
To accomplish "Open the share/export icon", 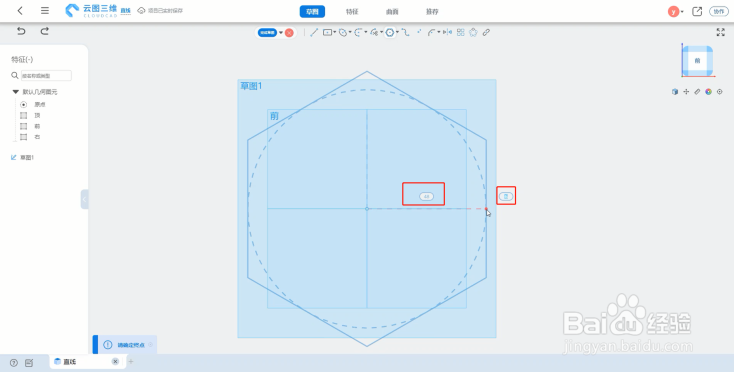I will [x=697, y=11].
